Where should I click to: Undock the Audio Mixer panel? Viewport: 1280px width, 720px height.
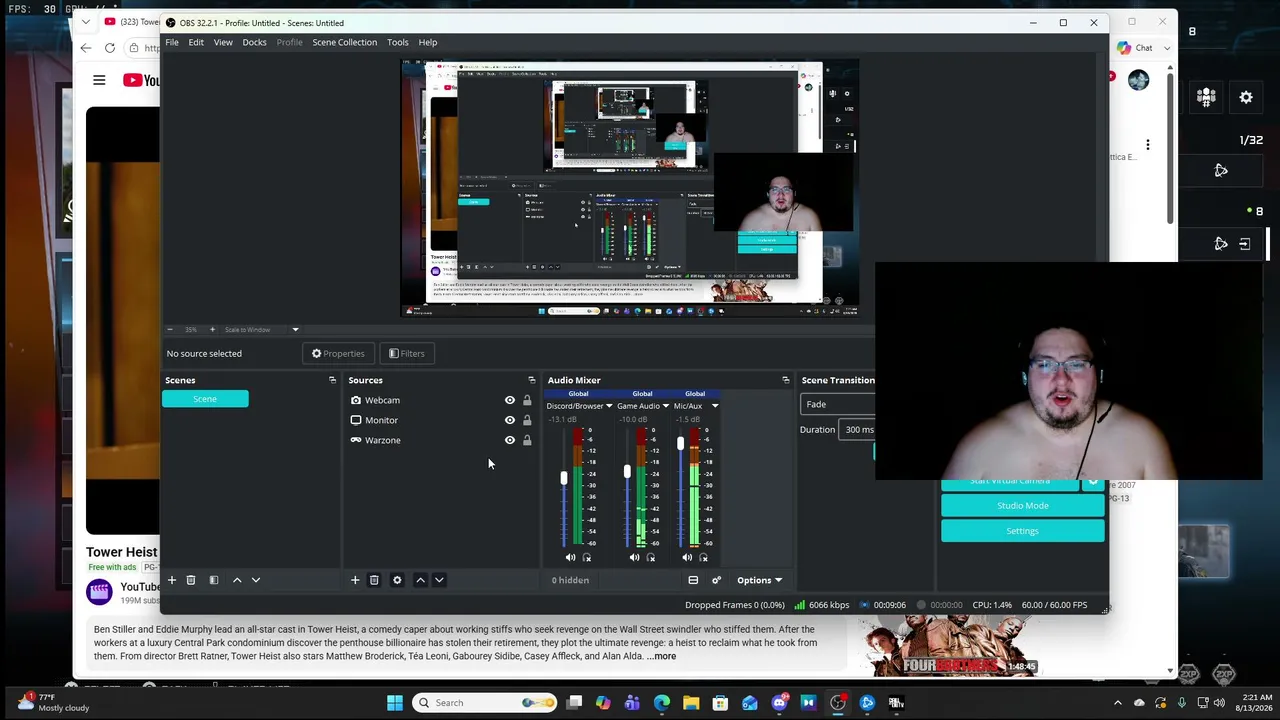[785, 380]
